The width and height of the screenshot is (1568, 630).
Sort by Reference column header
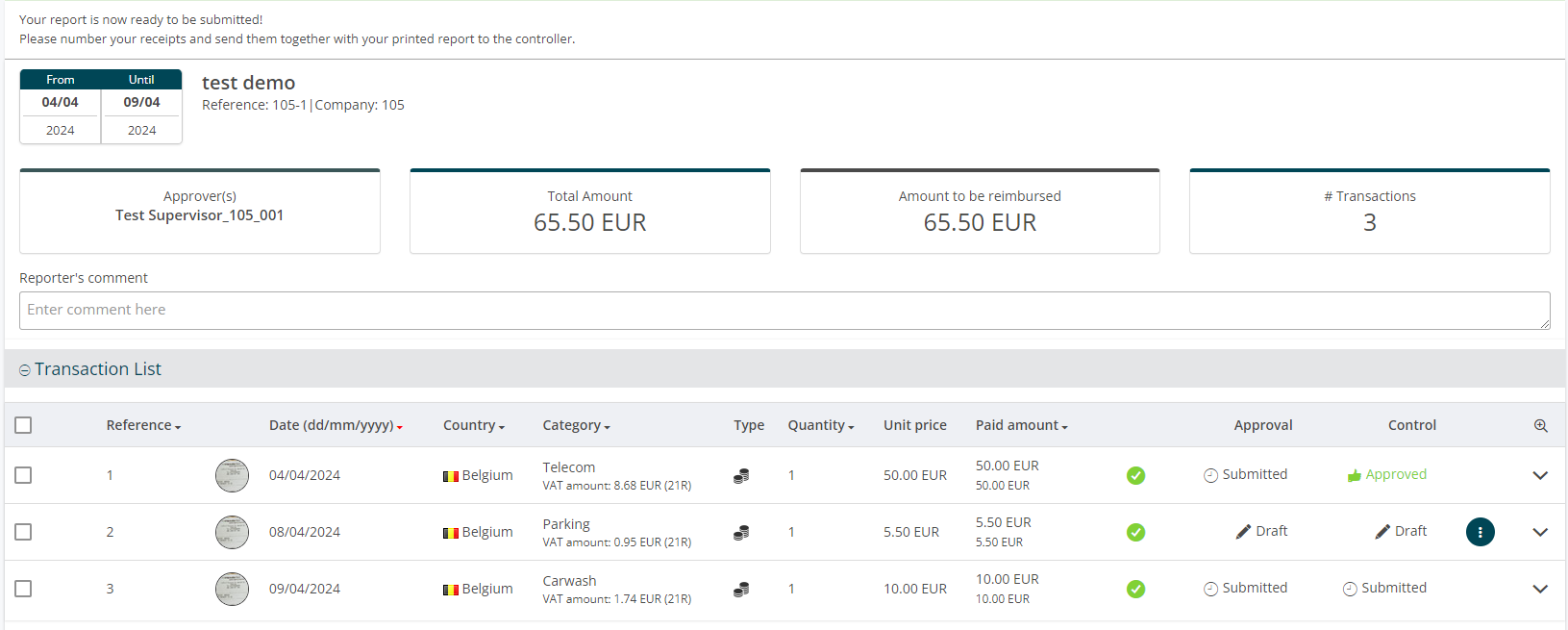pos(143,425)
